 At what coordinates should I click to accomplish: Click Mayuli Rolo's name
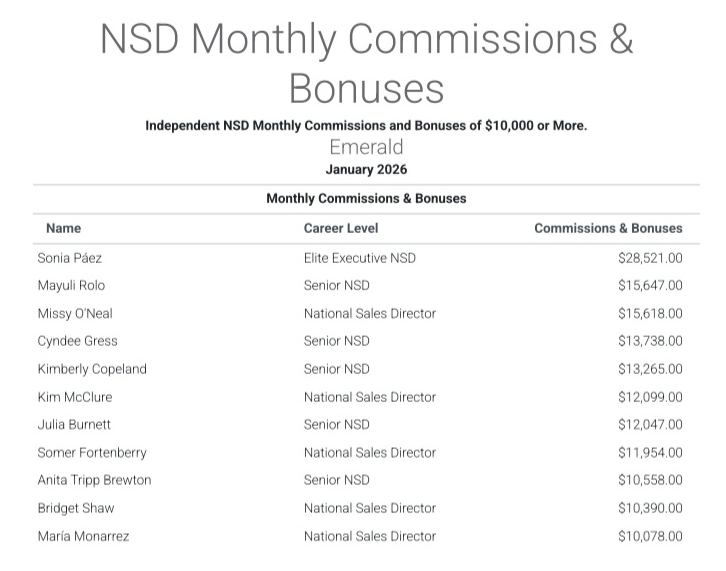71,286
